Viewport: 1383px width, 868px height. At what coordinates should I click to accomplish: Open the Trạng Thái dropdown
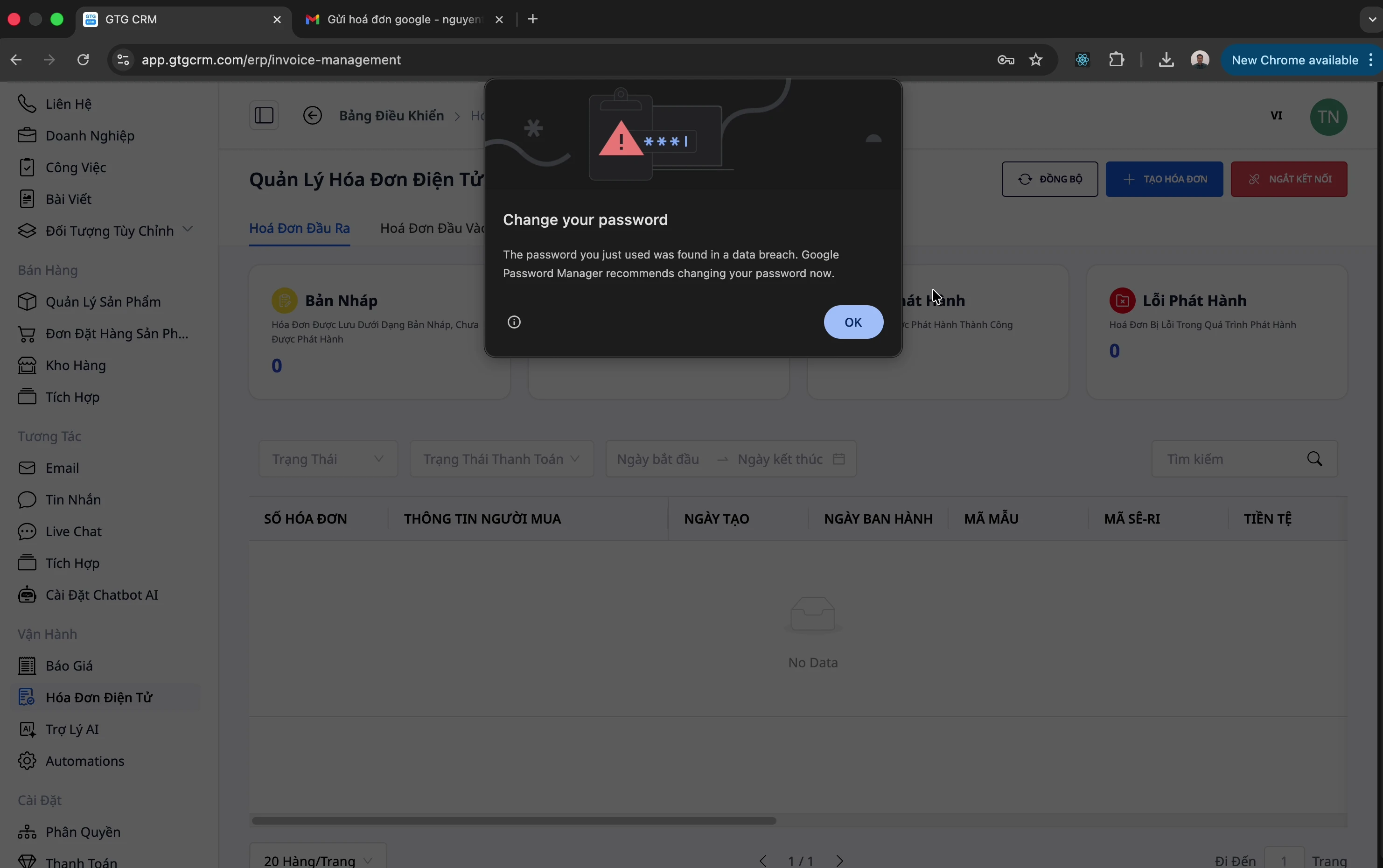pos(328,459)
